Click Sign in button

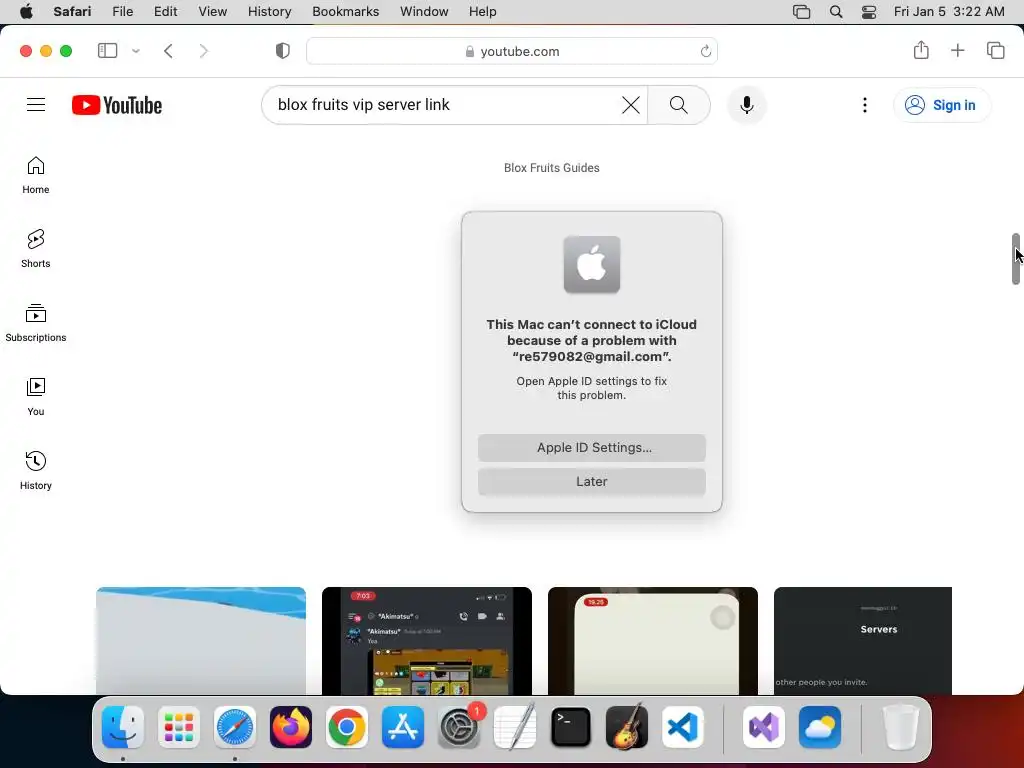(x=942, y=105)
